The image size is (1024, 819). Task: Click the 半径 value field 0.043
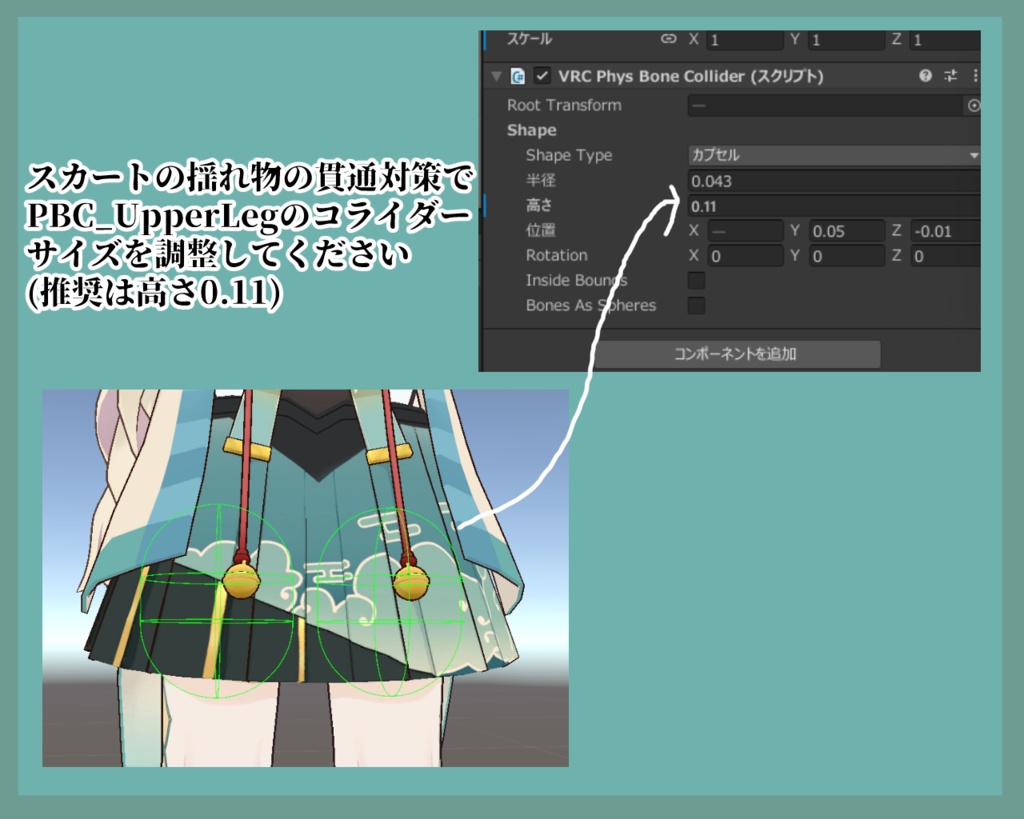point(834,181)
